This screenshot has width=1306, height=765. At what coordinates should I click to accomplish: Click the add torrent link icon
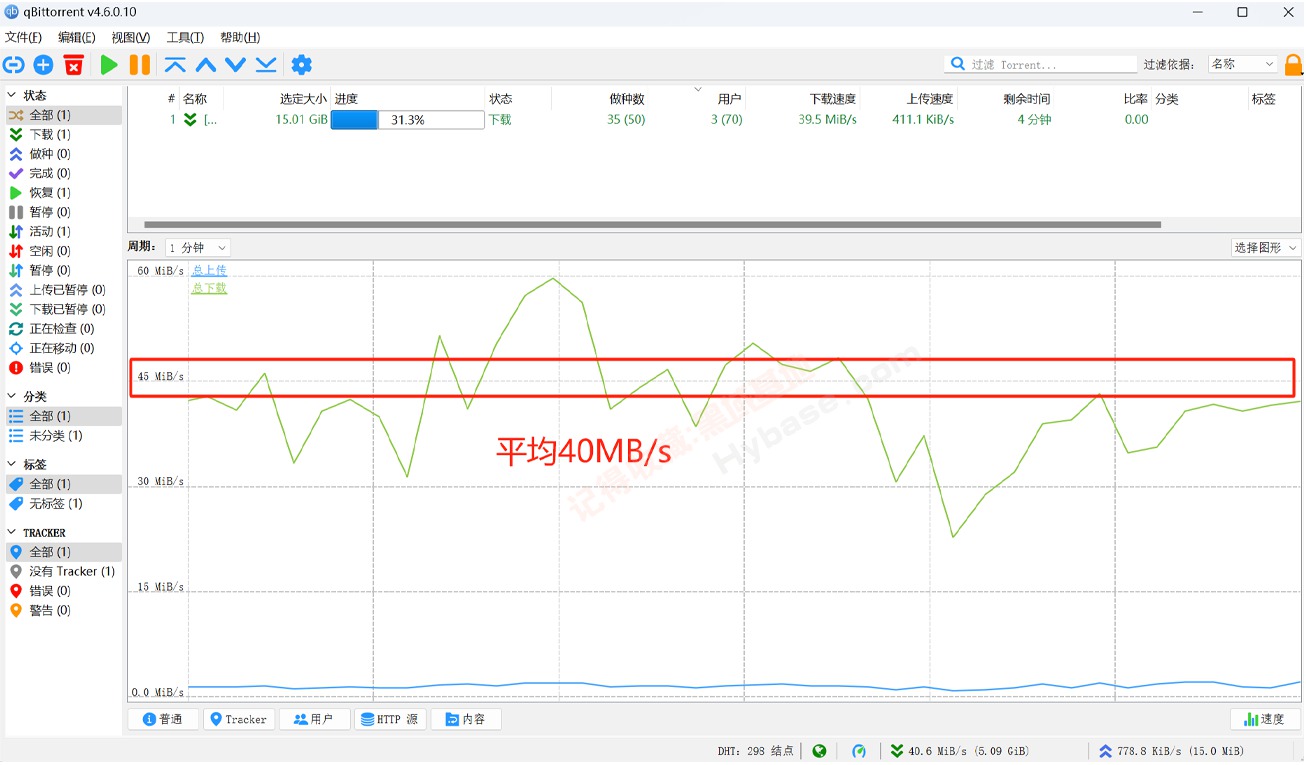pyautogui.click(x=13, y=65)
